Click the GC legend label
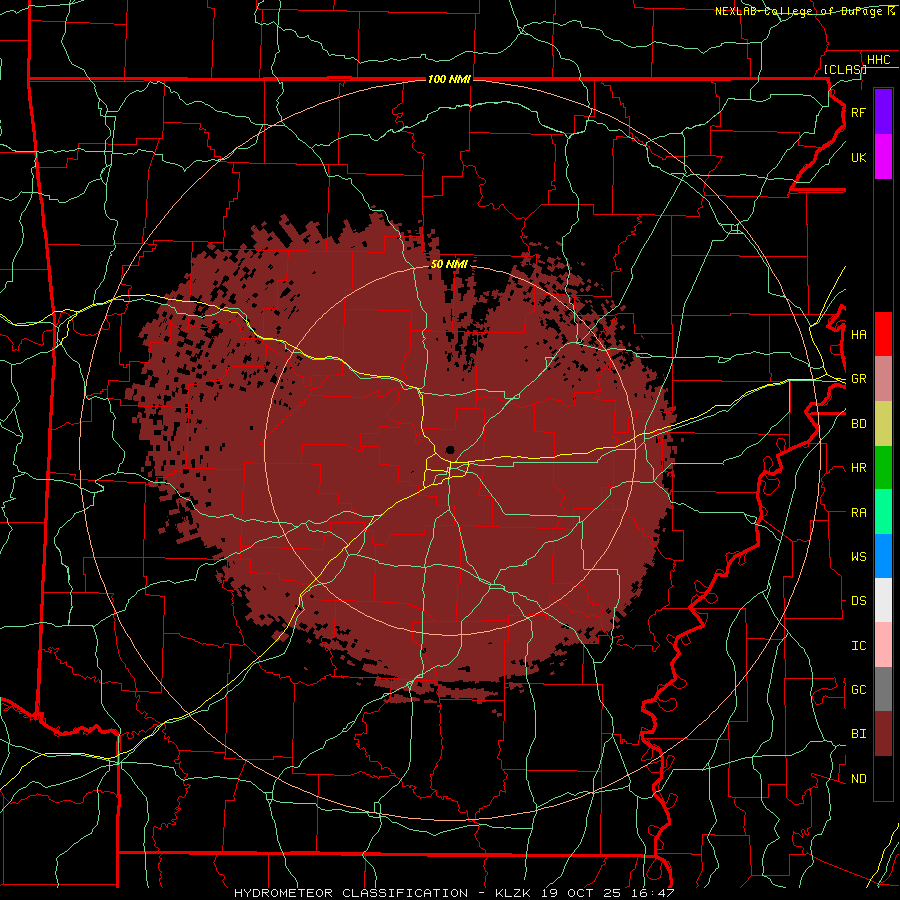 point(858,689)
